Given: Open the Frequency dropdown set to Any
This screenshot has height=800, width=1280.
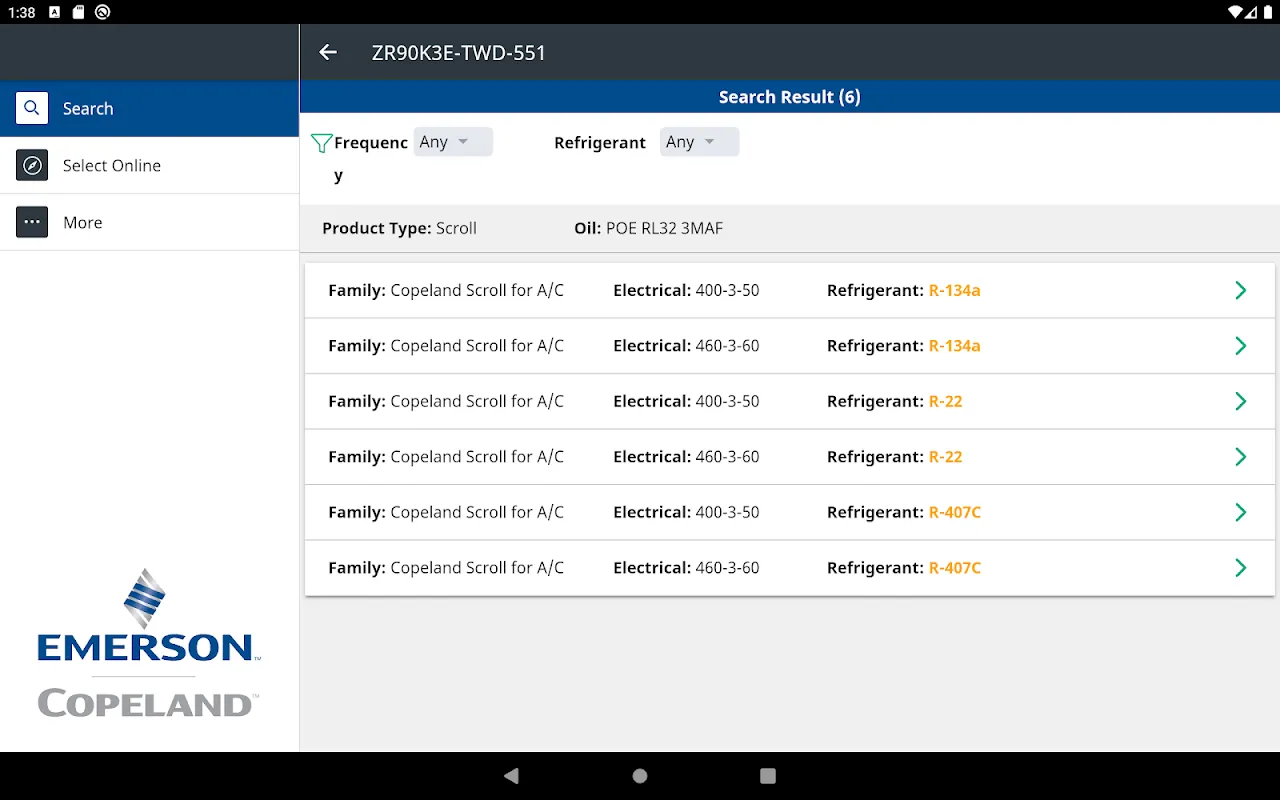Looking at the screenshot, I should point(453,142).
